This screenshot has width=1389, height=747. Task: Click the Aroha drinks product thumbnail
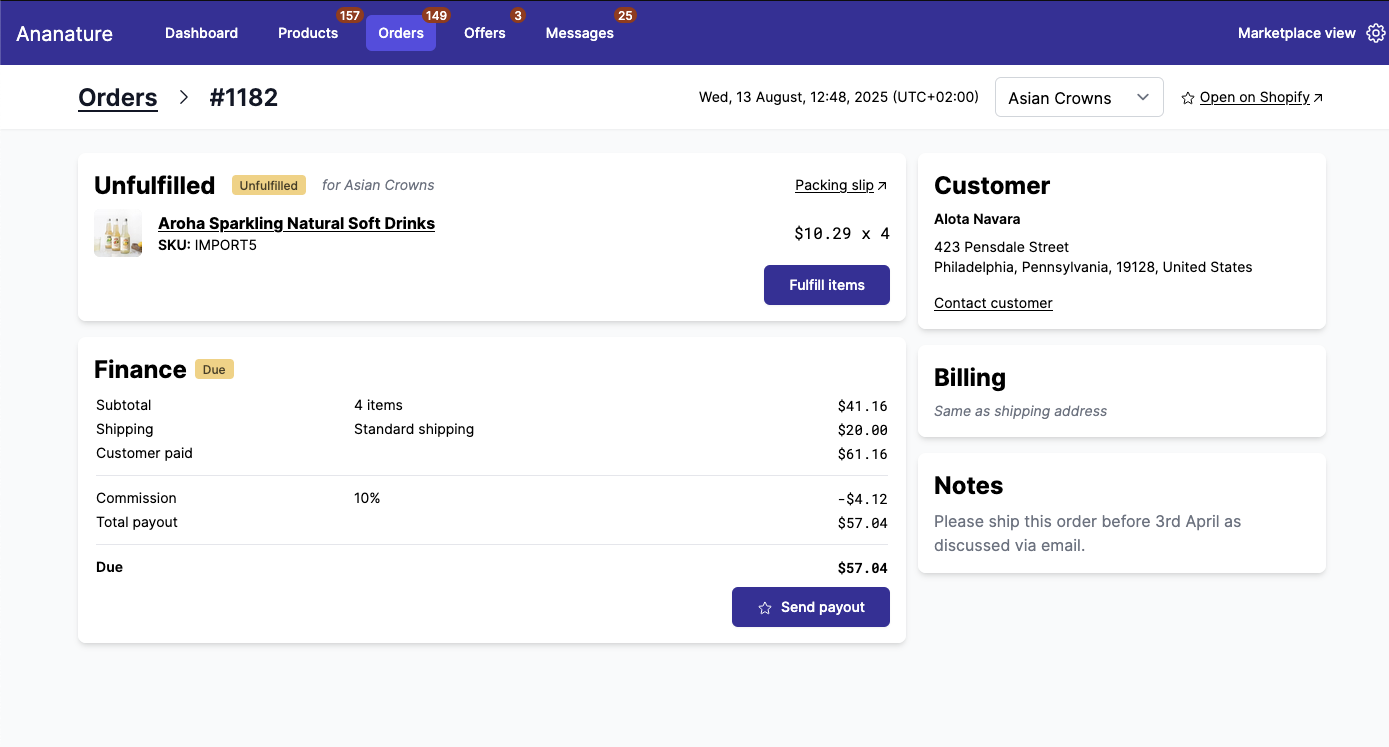coord(118,234)
